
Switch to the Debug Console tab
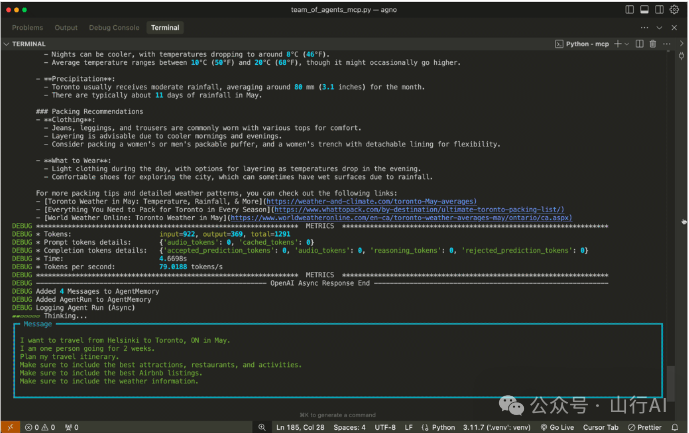point(113,28)
